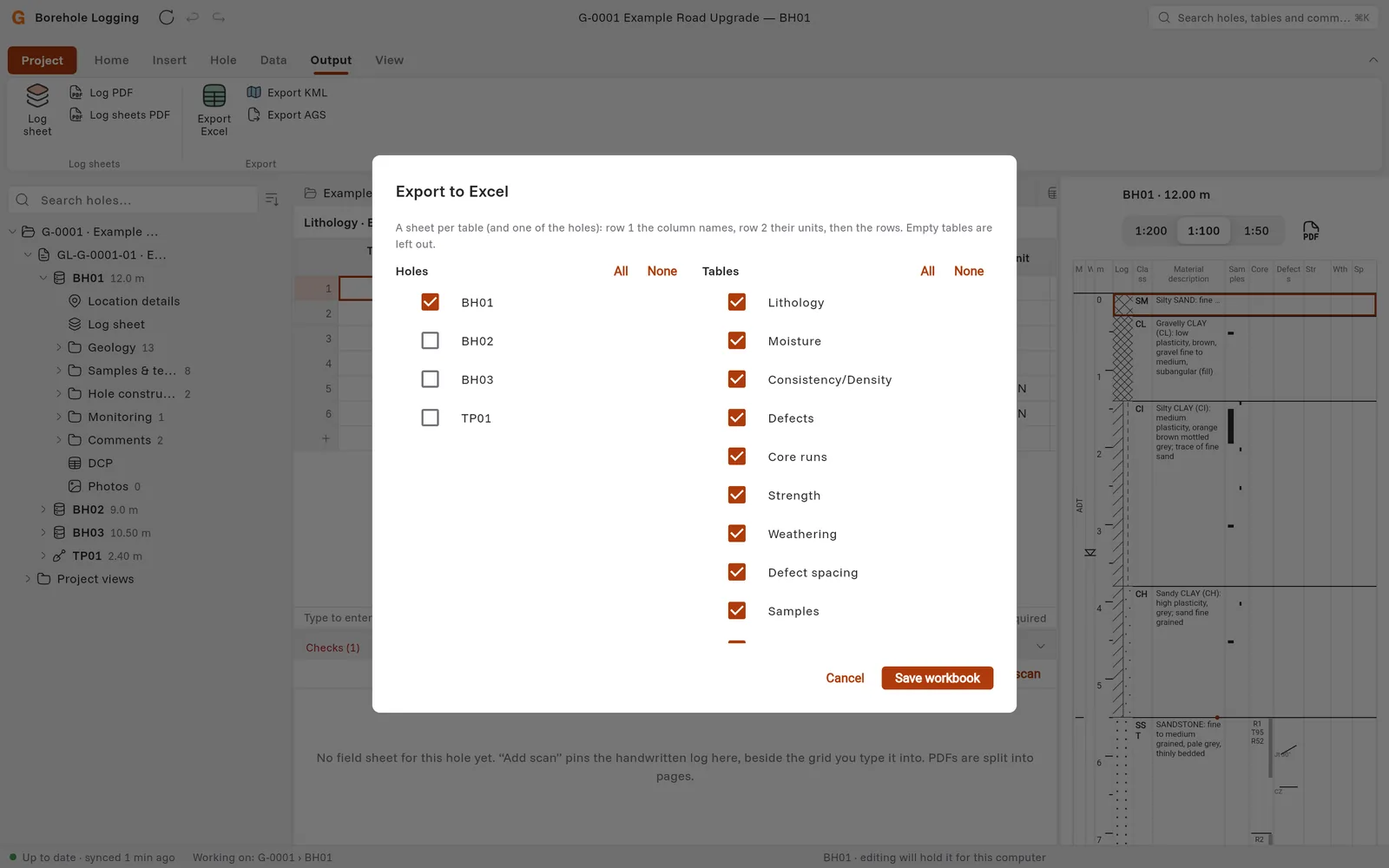The image size is (1389, 868).
Task: Uncheck the BH01 hole checkbox
Action: click(430, 302)
